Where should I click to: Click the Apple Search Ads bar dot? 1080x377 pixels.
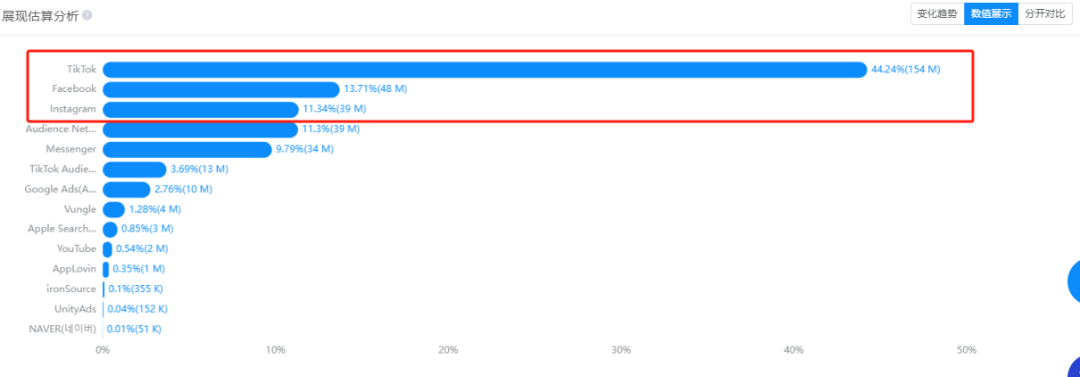point(110,229)
